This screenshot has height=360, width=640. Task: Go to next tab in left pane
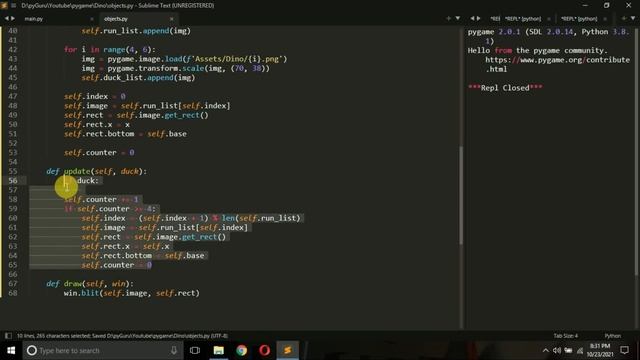pyautogui.click(x=13, y=18)
